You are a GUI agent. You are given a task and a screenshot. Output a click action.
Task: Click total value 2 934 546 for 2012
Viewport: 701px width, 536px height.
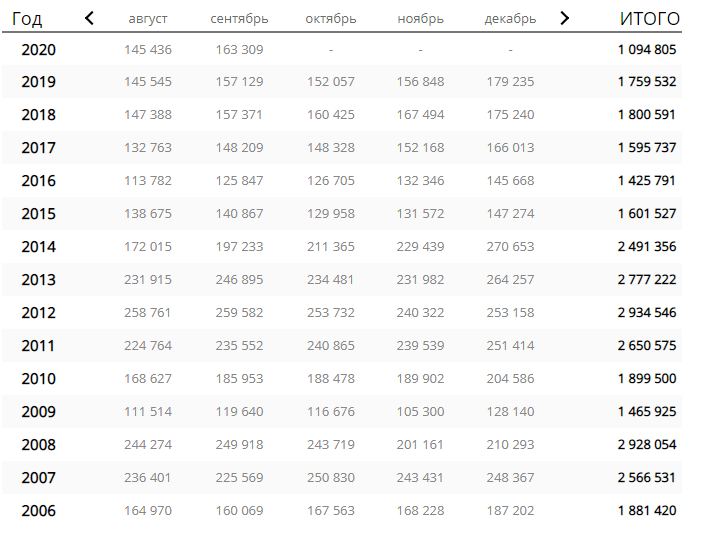pos(647,313)
